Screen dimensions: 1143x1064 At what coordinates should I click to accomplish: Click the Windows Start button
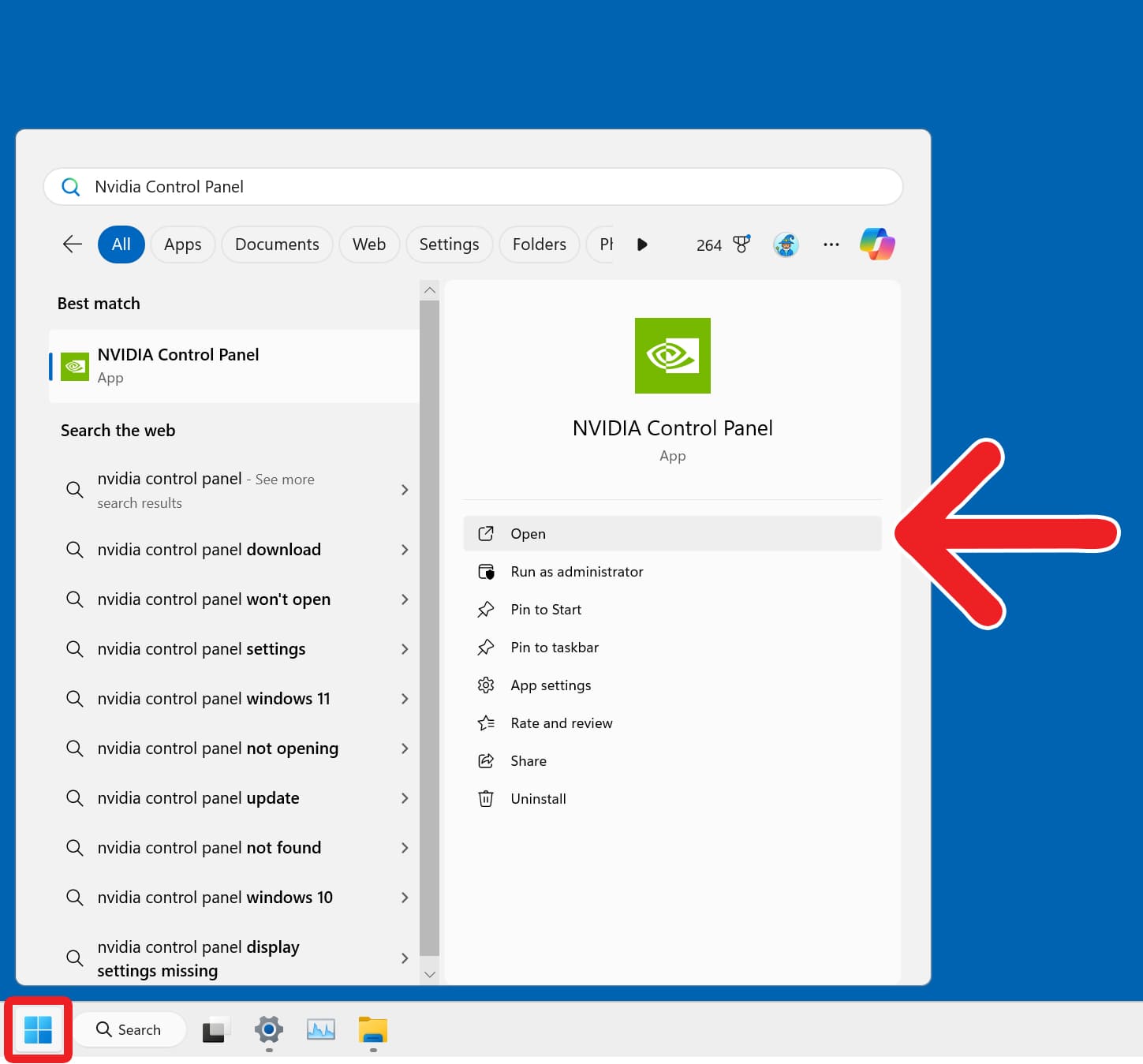point(38,1029)
